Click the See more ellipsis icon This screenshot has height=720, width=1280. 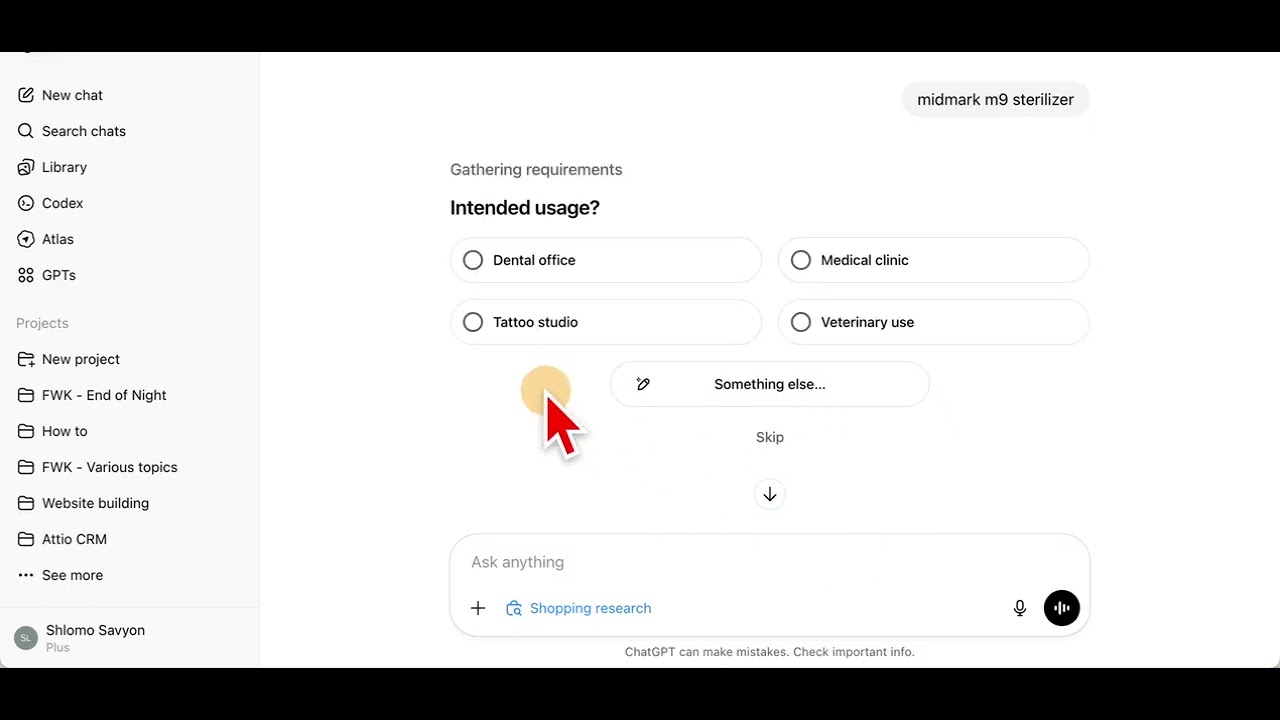point(26,575)
